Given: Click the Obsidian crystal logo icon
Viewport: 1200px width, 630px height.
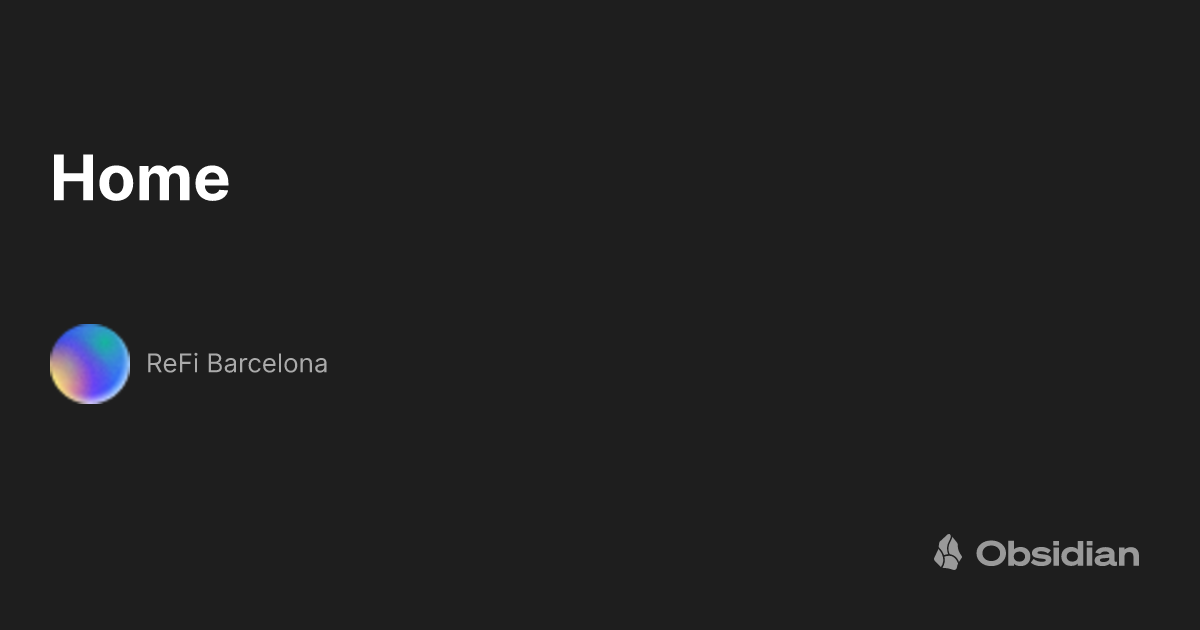Looking at the screenshot, I should (947, 552).
